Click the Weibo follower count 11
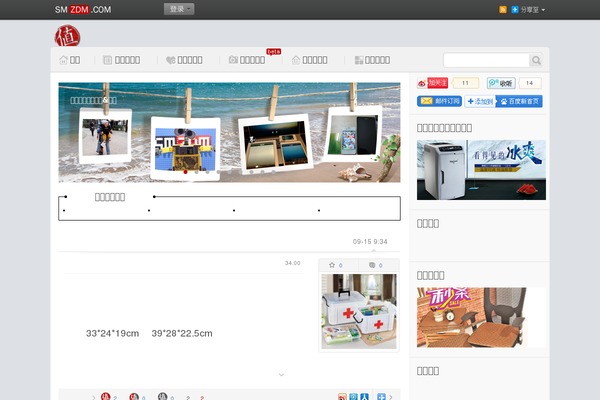The width and height of the screenshot is (600, 400). pyautogui.click(x=465, y=83)
